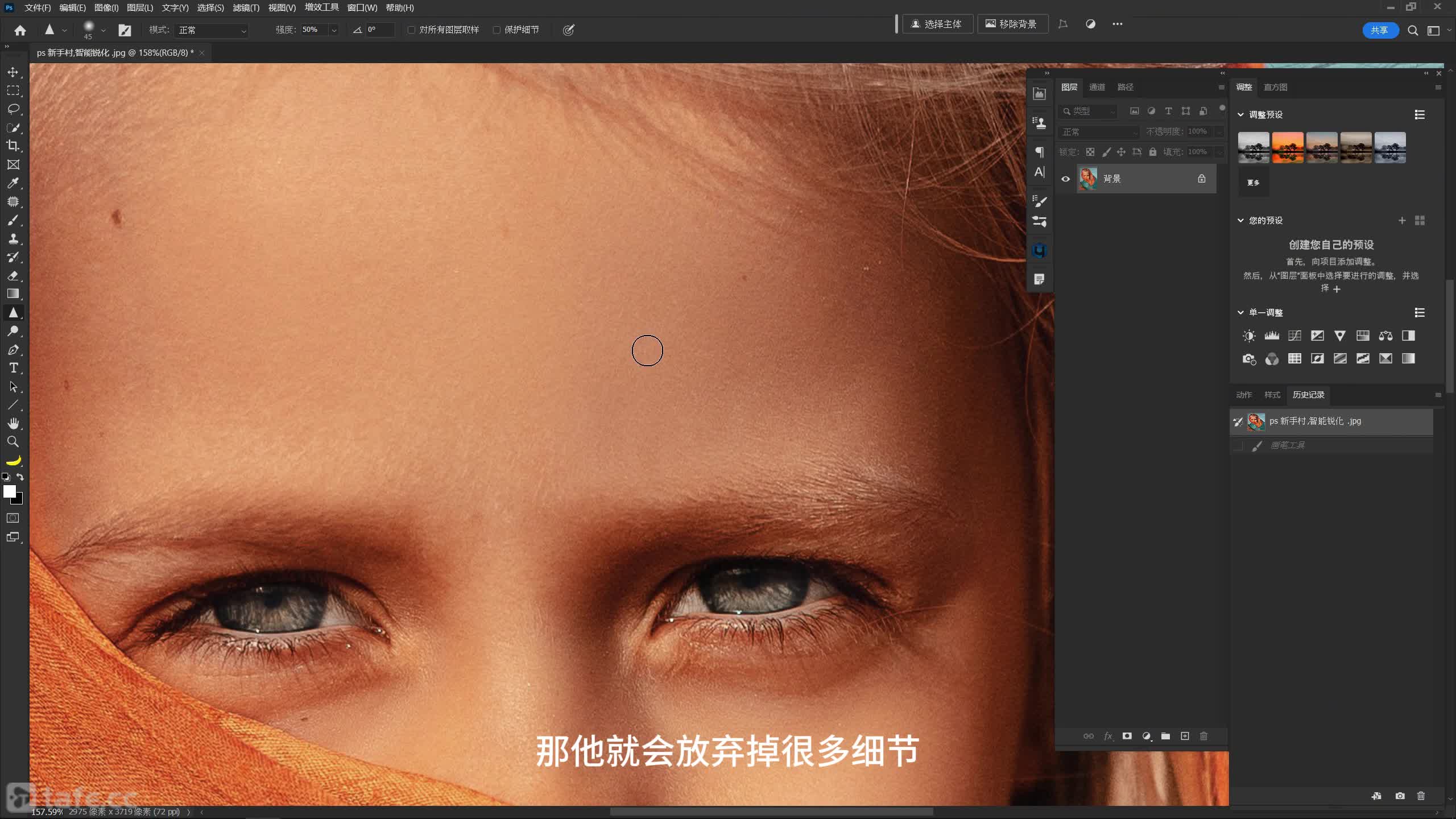
Task: Hide the 背景 layer visibility eye
Action: click(x=1066, y=179)
